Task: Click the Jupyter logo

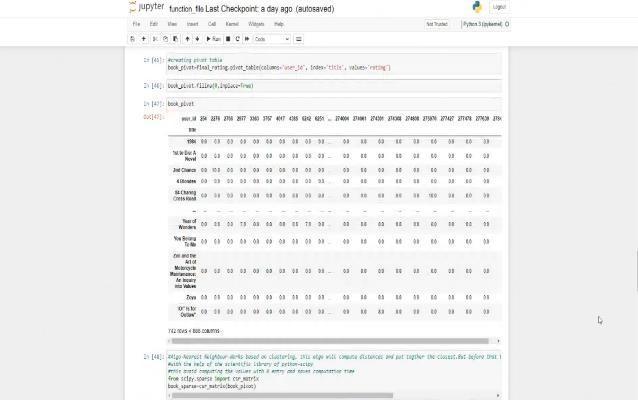Action: [x=146, y=7]
